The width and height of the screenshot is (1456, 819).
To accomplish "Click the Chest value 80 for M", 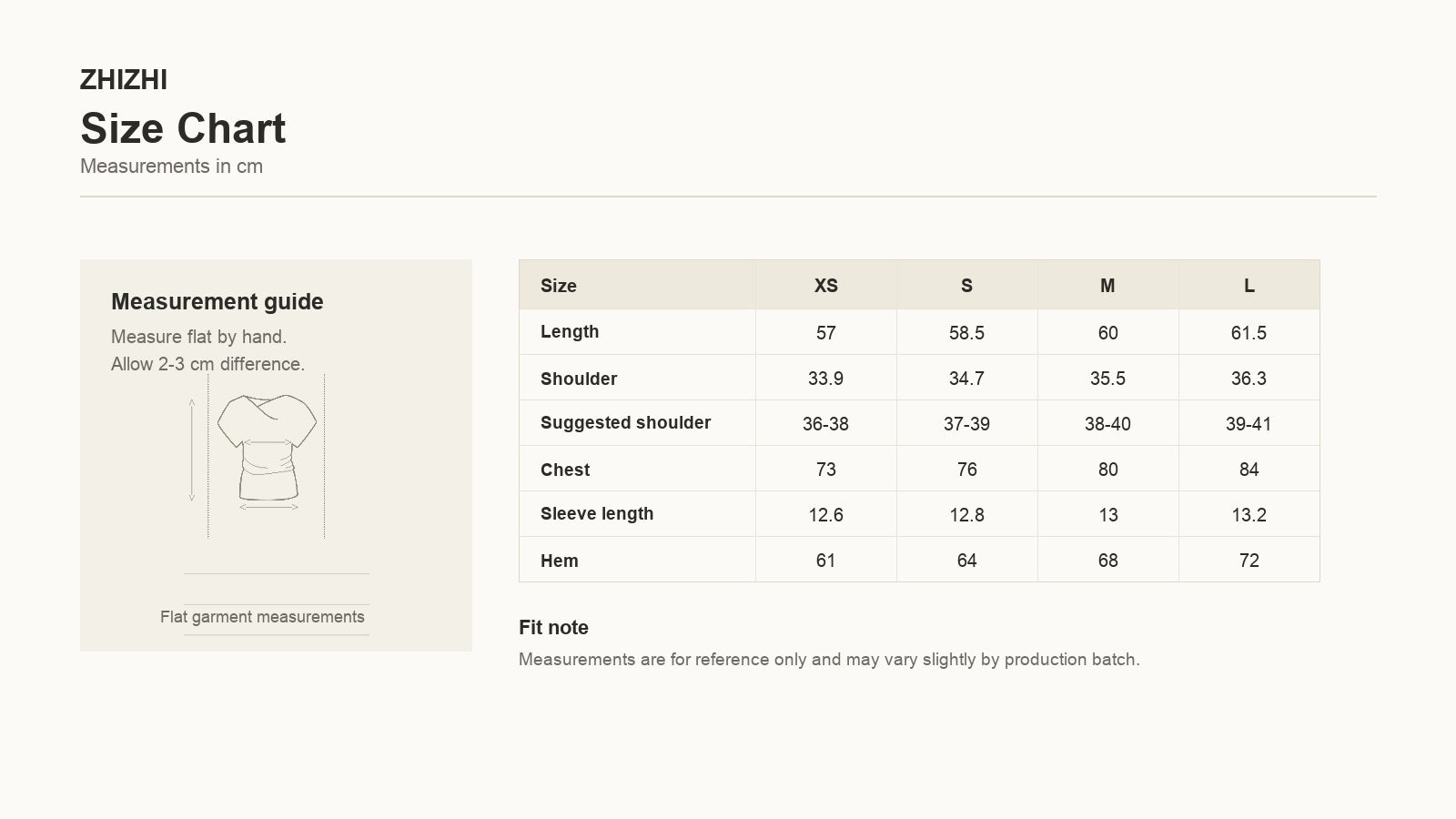I will click(1107, 470).
